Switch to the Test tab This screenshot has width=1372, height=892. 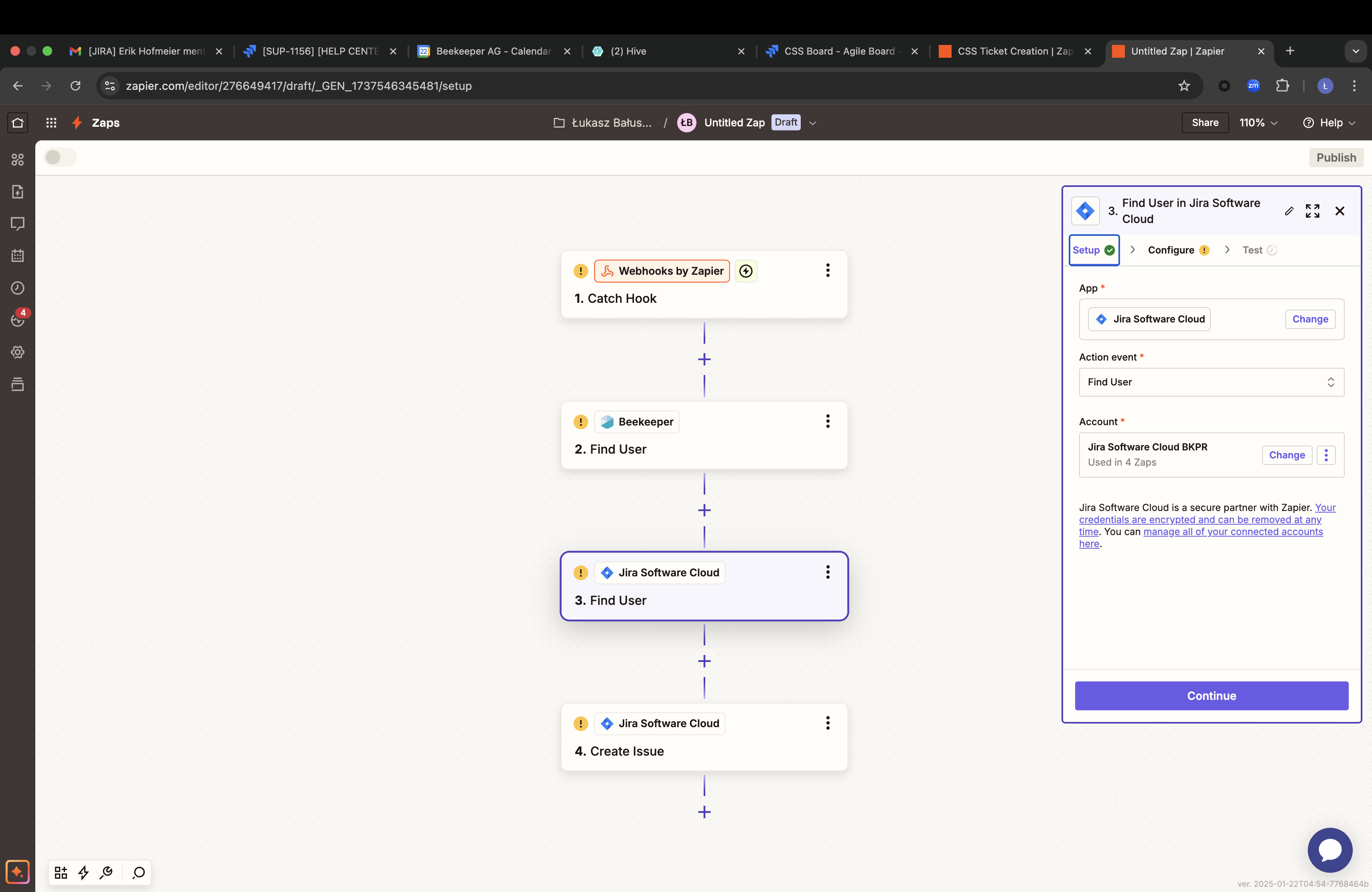[1260, 250]
